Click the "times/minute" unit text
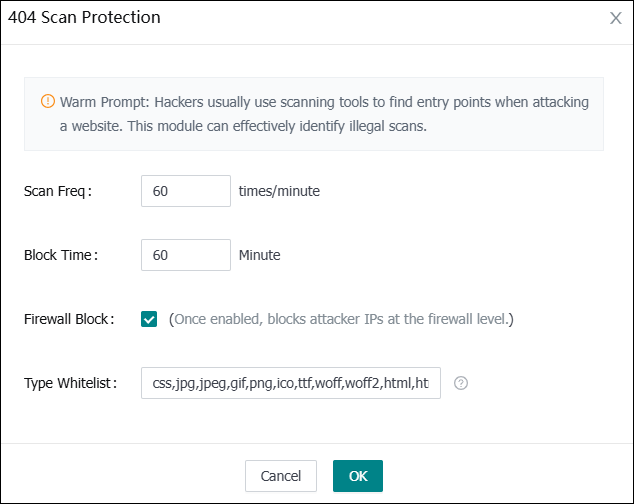The width and height of the screenshot is (634, 504). pos(279,191)
